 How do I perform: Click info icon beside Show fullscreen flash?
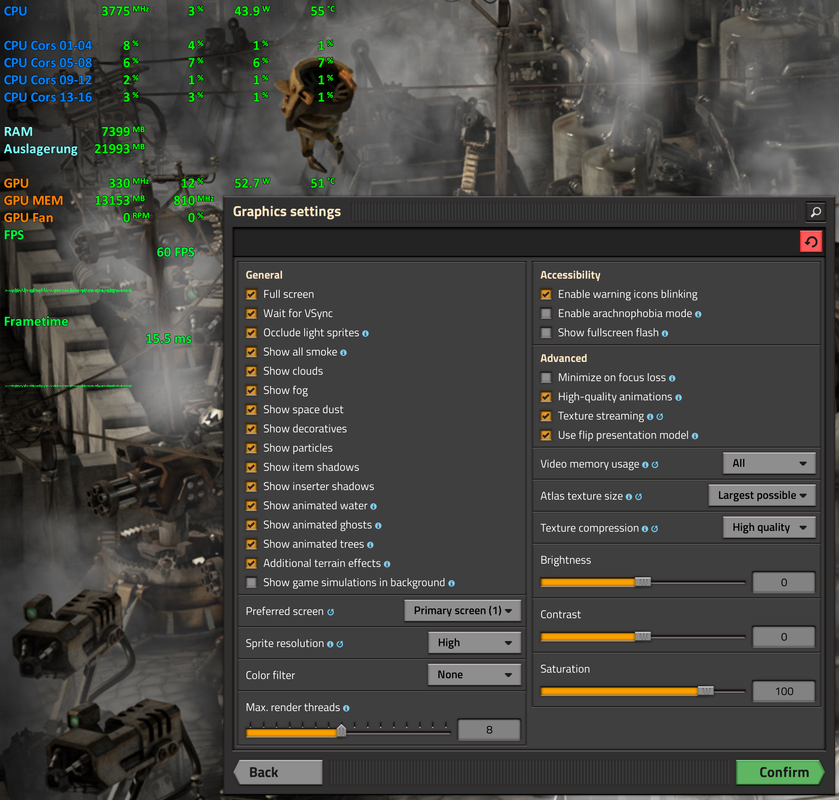point(665,333)
